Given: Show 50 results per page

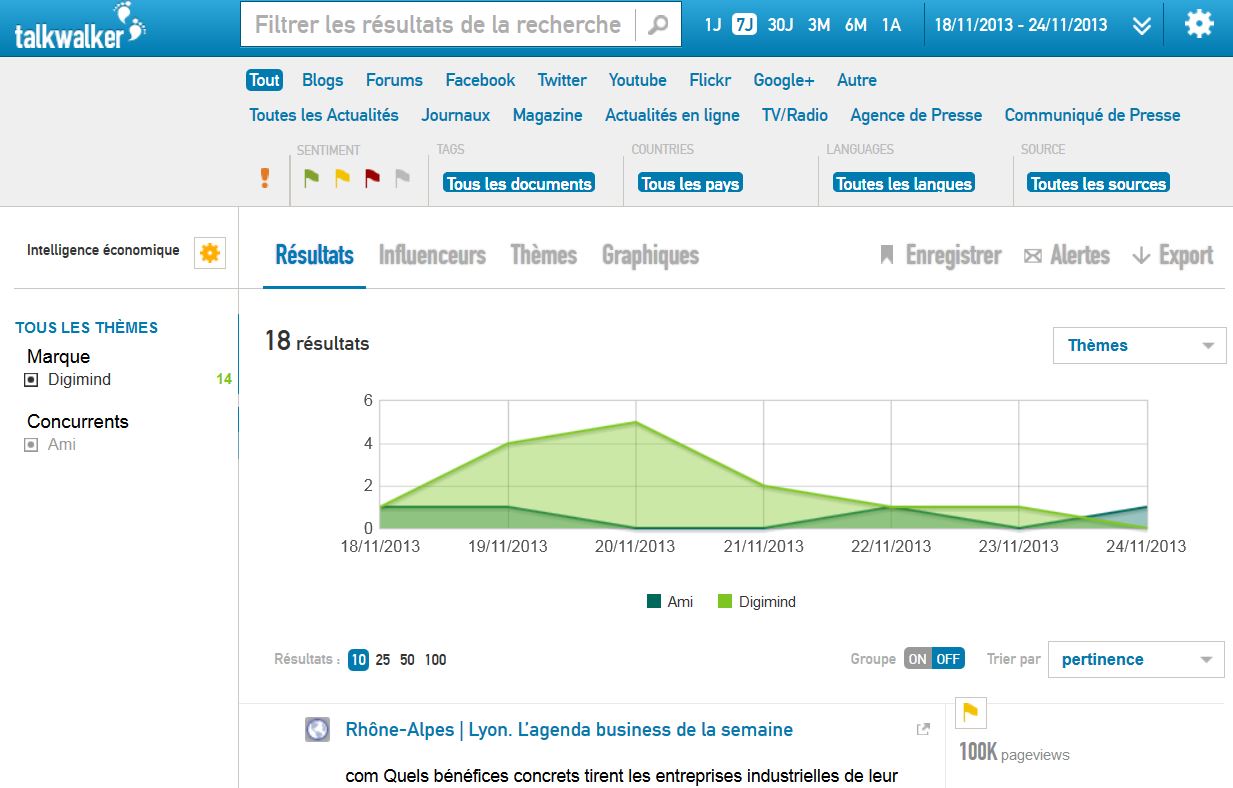Looking at the screenshot, I should [407, 660].
